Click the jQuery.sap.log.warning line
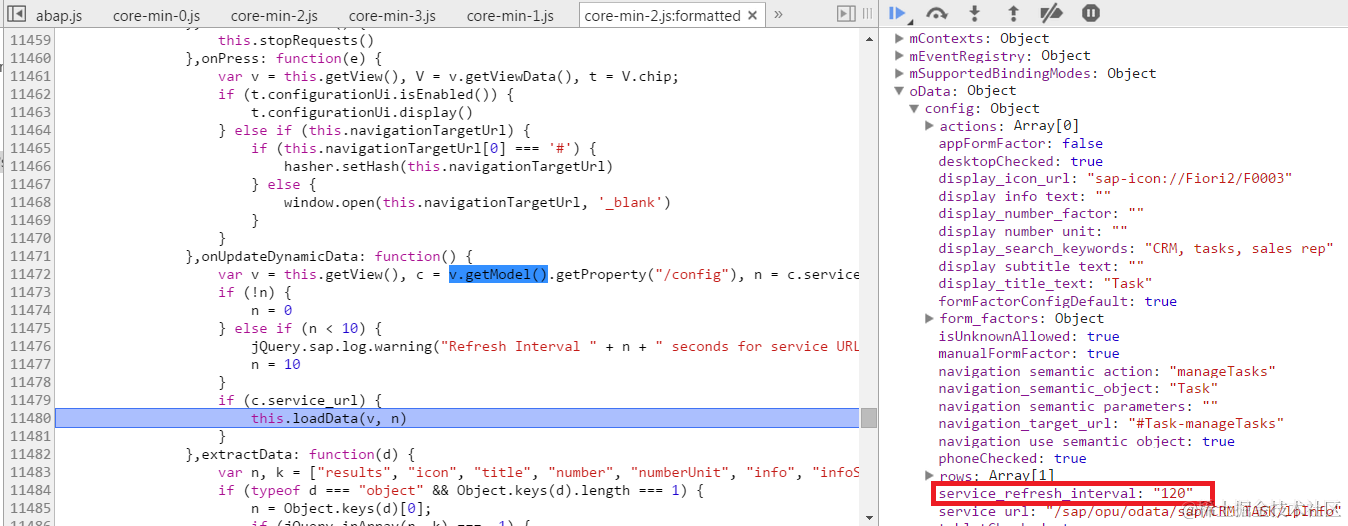The height and width of the screenshot is (526, 1348). pos(554,346)
